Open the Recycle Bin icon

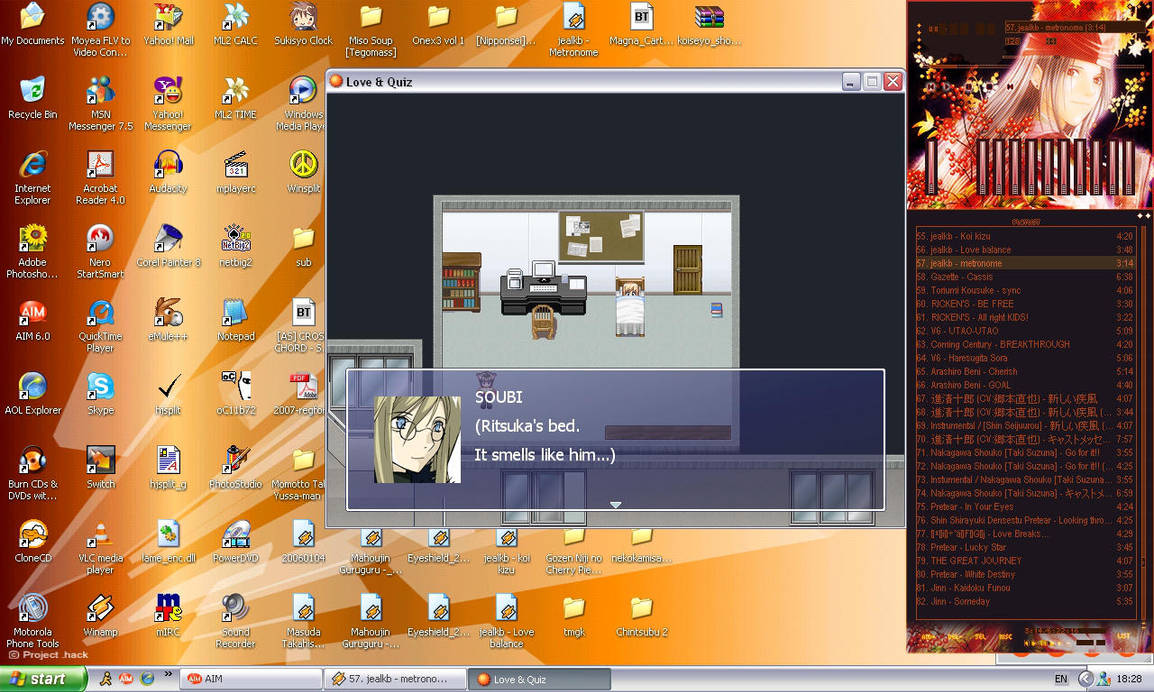click(32, 97)
